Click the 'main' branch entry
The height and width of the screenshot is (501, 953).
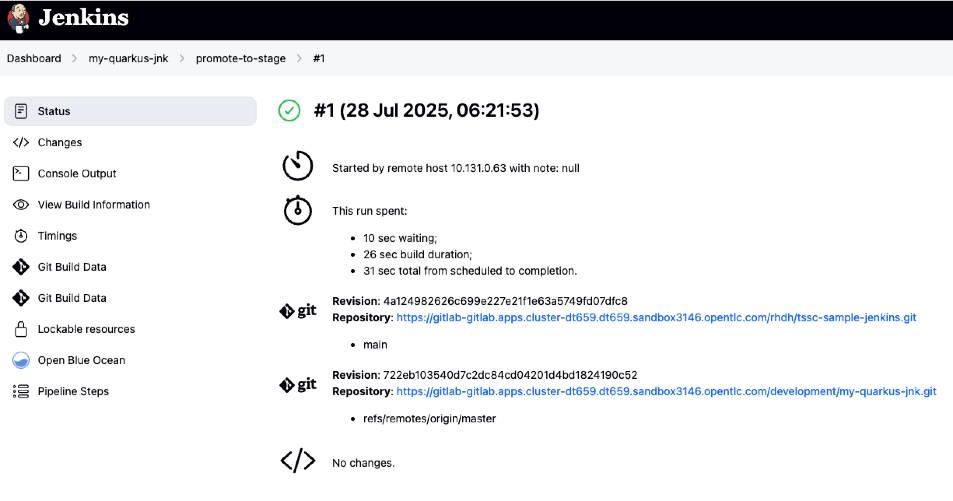coord(375,345)
